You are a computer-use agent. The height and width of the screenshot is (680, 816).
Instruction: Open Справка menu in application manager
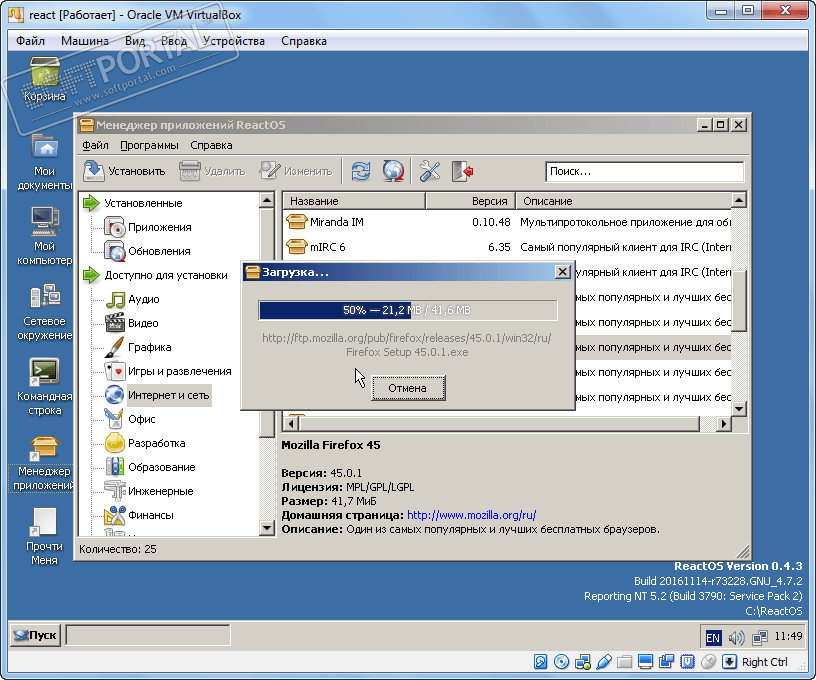point(211,145)
